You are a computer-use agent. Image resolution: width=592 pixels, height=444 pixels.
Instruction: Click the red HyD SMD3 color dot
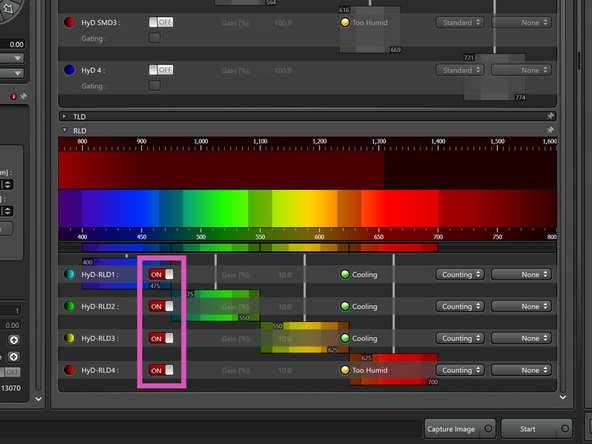pyautogui.click(x=69, y=22)
